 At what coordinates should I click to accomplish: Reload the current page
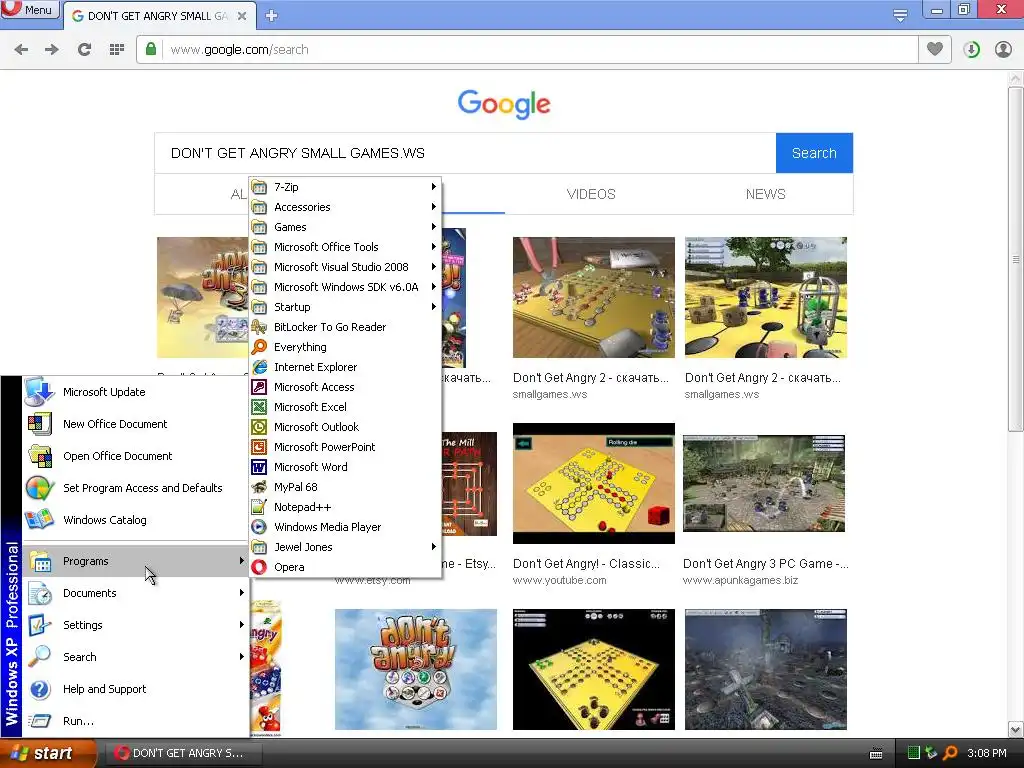pyautogui.click(x=84, y=50)
